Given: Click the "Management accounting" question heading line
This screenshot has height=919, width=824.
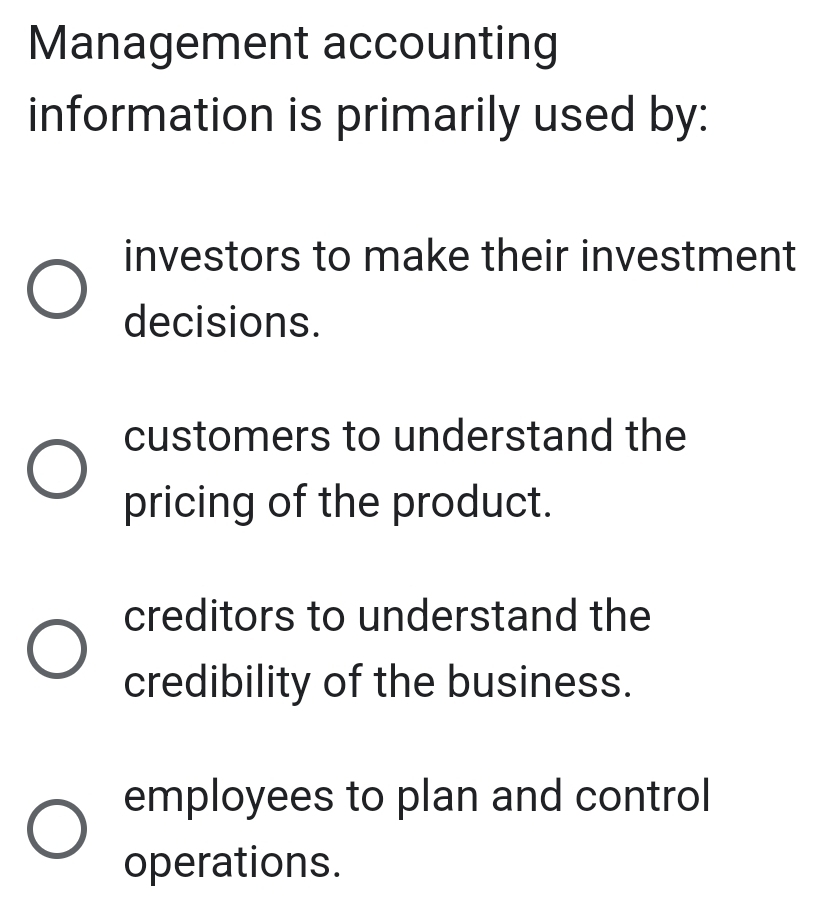Looking at the screenshot, I should tap(293, 46).
